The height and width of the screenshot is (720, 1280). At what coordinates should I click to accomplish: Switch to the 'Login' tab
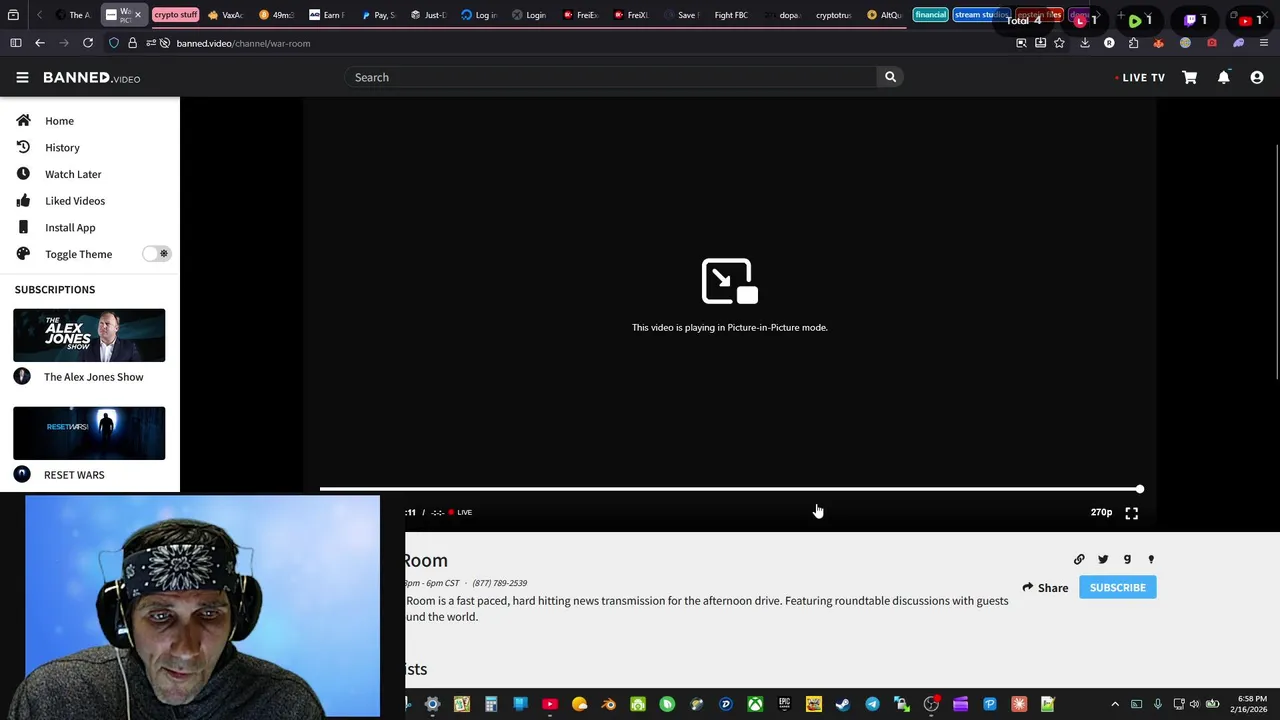pyautogui.click(x=530, y=15)
